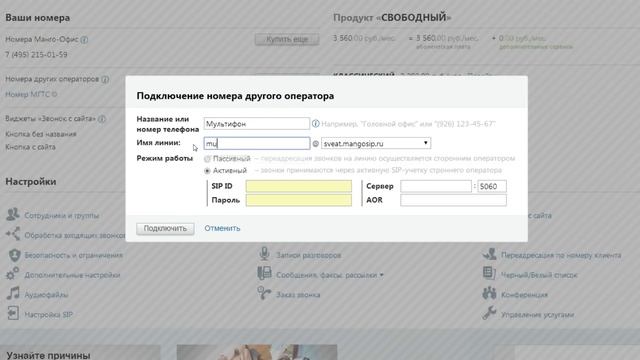640x360 pixels.
Task: Click Переадресация по номеру клиента icon
Action: coord(489,254)
